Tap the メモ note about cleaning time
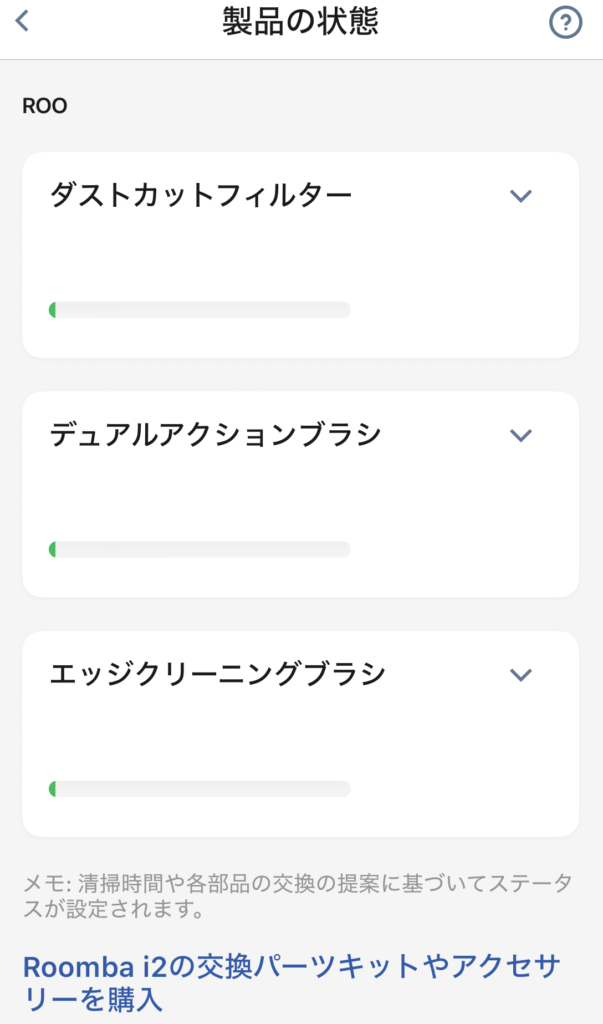The image size is (603, 1024). tap(297, 897)
